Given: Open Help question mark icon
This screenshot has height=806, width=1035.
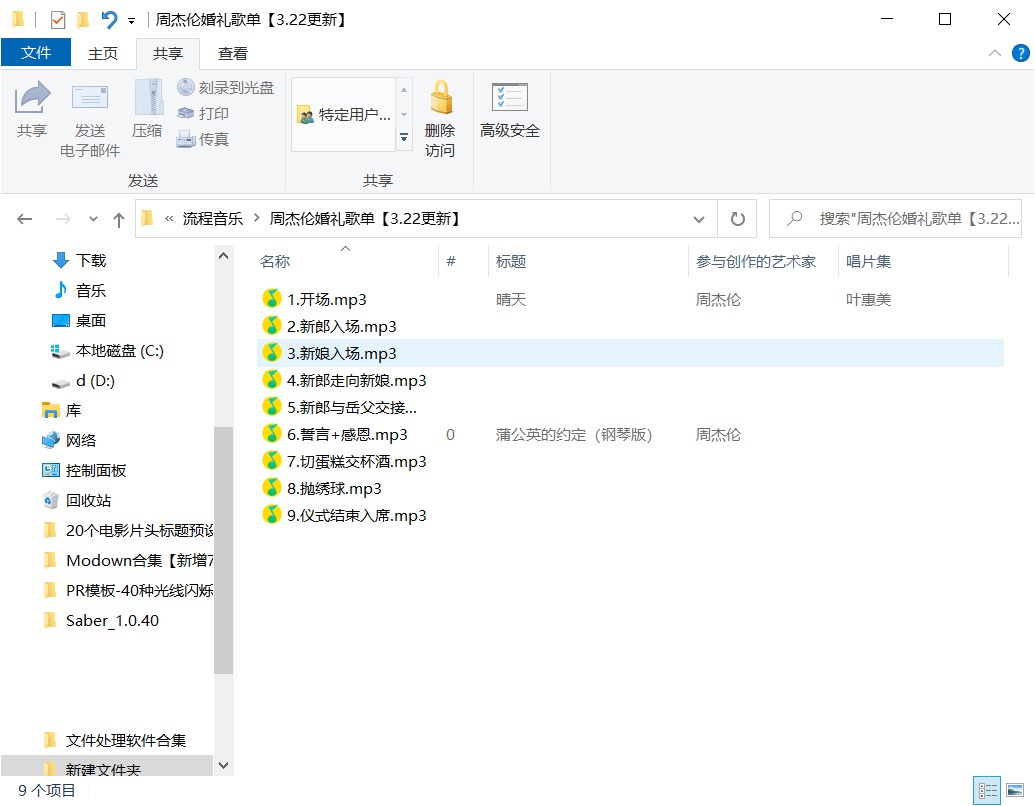Looking at the screenshot, I should (1020, 53).
